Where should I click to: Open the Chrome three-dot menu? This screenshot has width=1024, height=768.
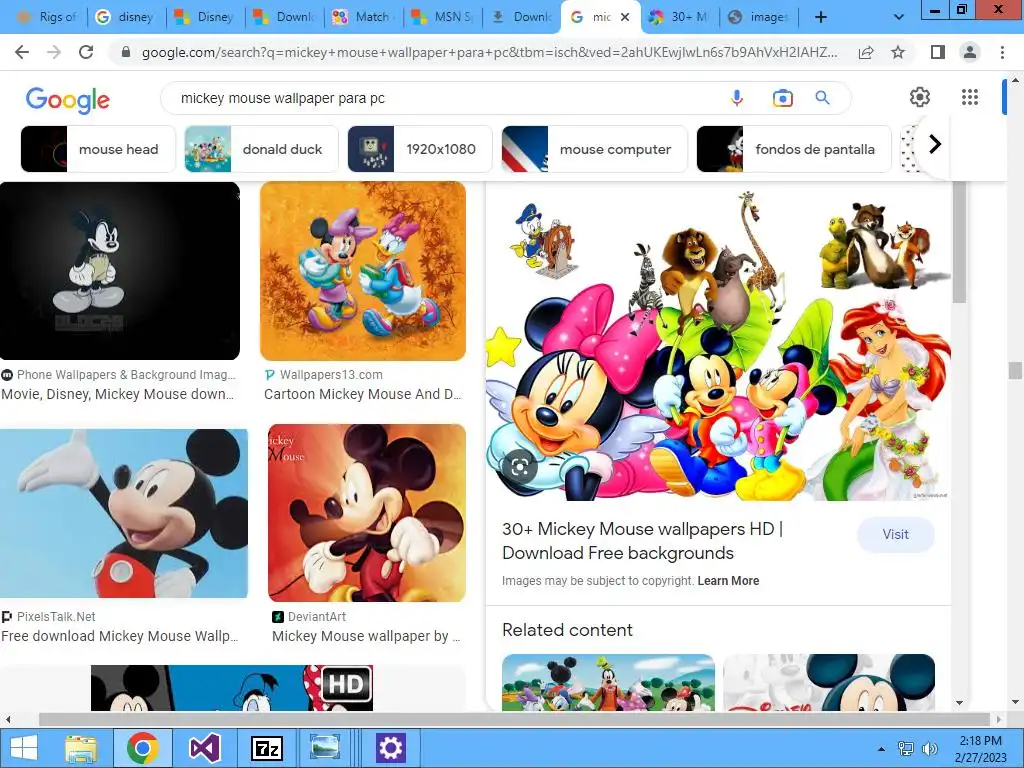(x=1002, y=52)
